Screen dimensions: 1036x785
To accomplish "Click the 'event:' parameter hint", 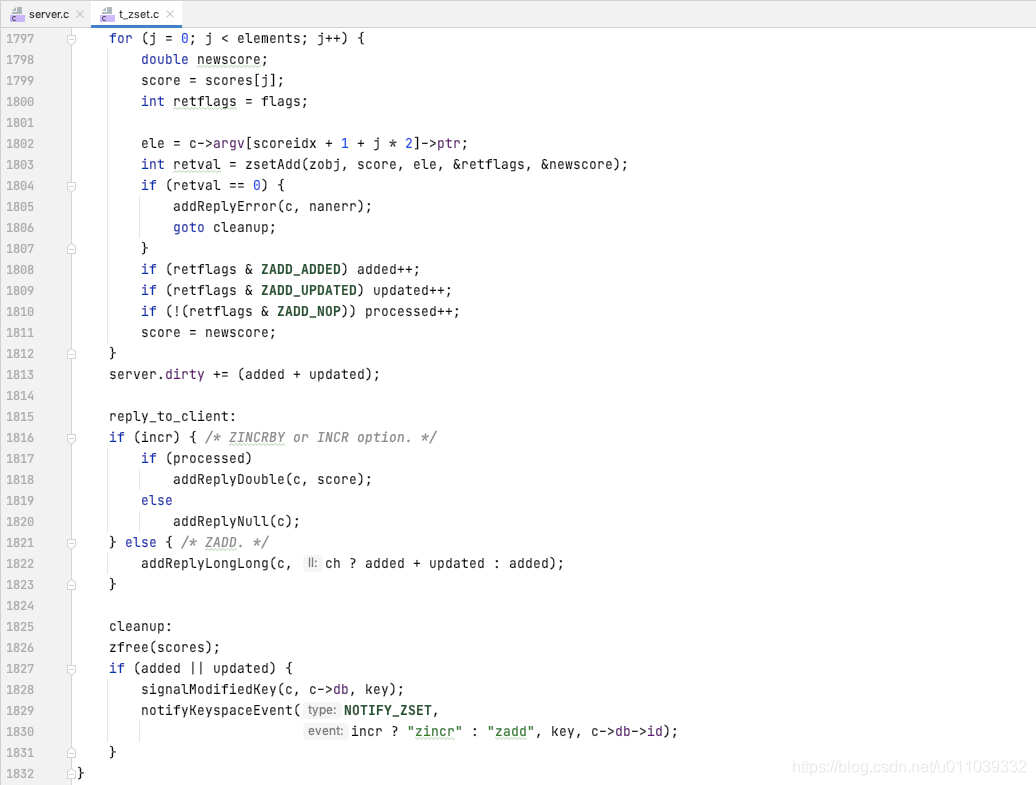I will (x=325, y=731).
